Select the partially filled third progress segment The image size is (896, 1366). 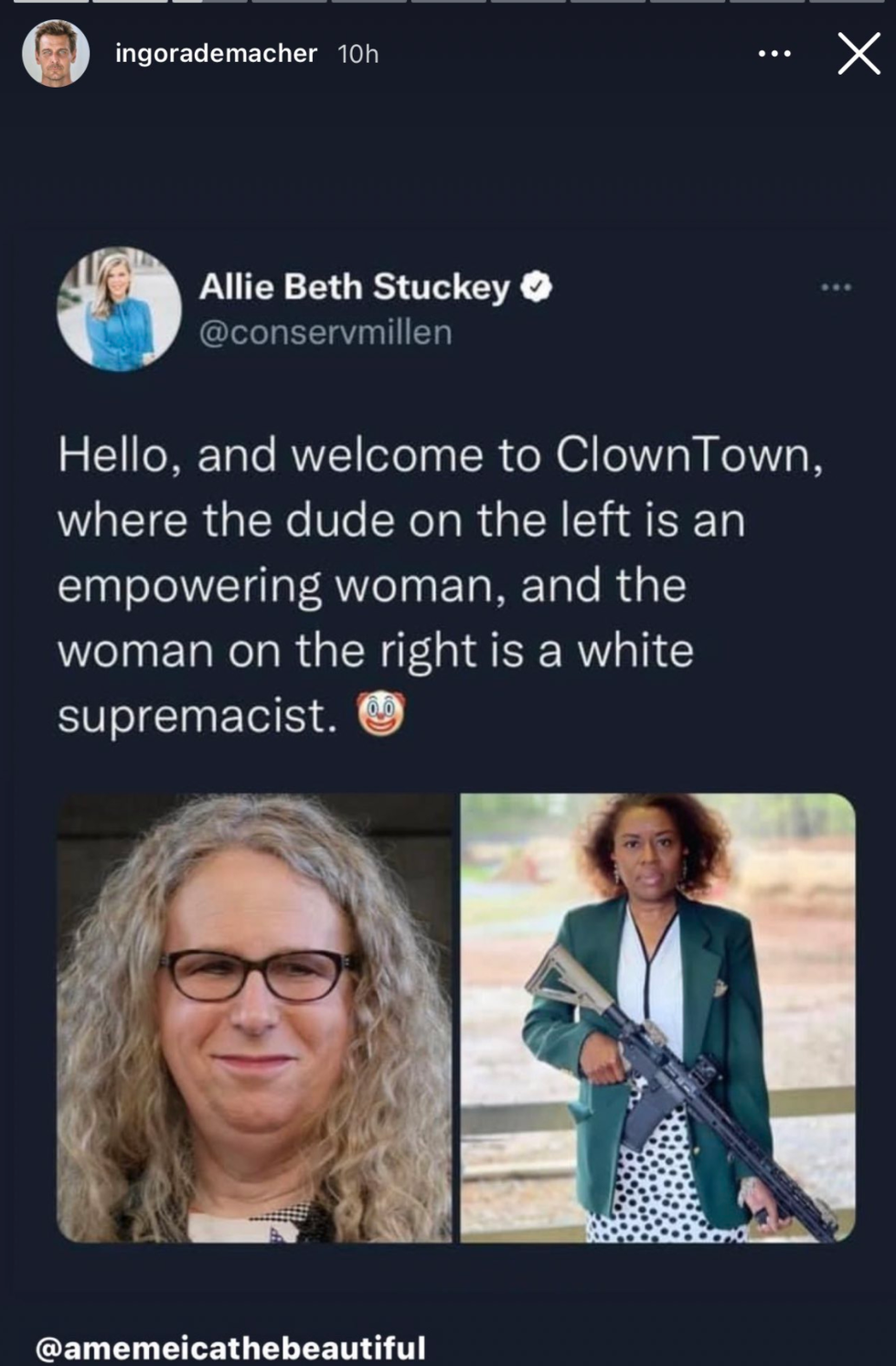[x=210, y=1]
